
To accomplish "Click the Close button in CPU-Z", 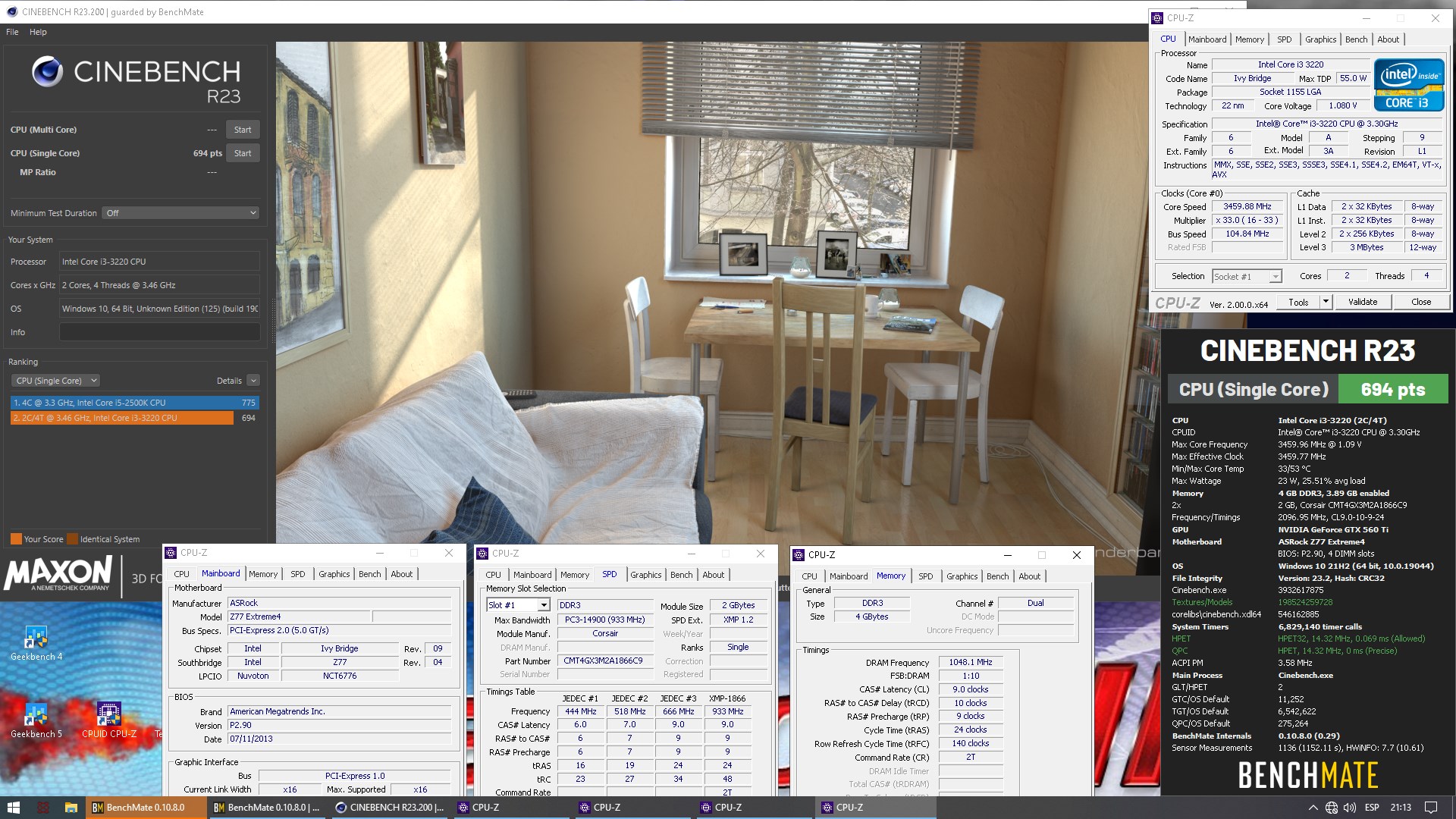I will [1421, 302].
